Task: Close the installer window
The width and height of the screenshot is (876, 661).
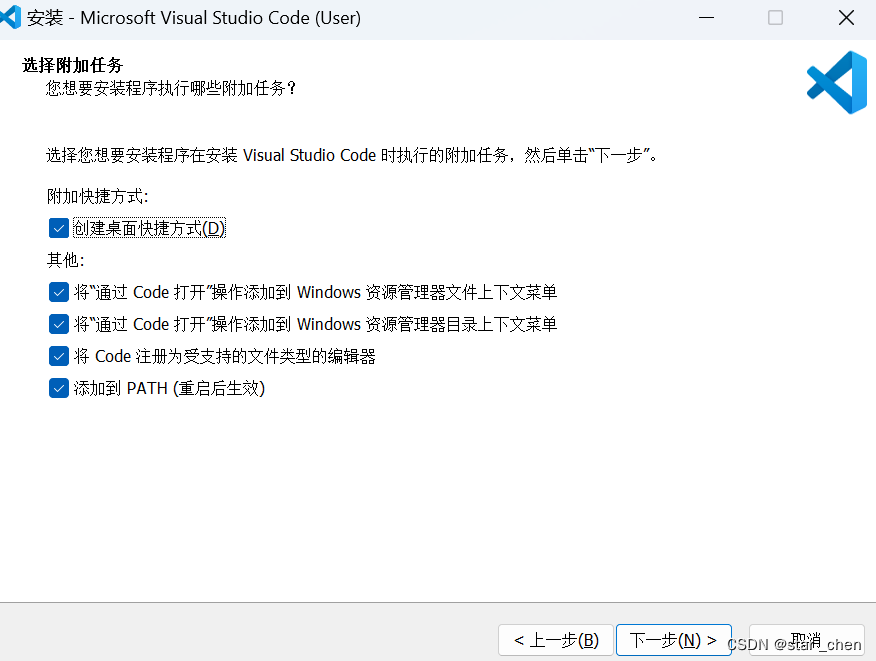Action: tap(846, 18)
